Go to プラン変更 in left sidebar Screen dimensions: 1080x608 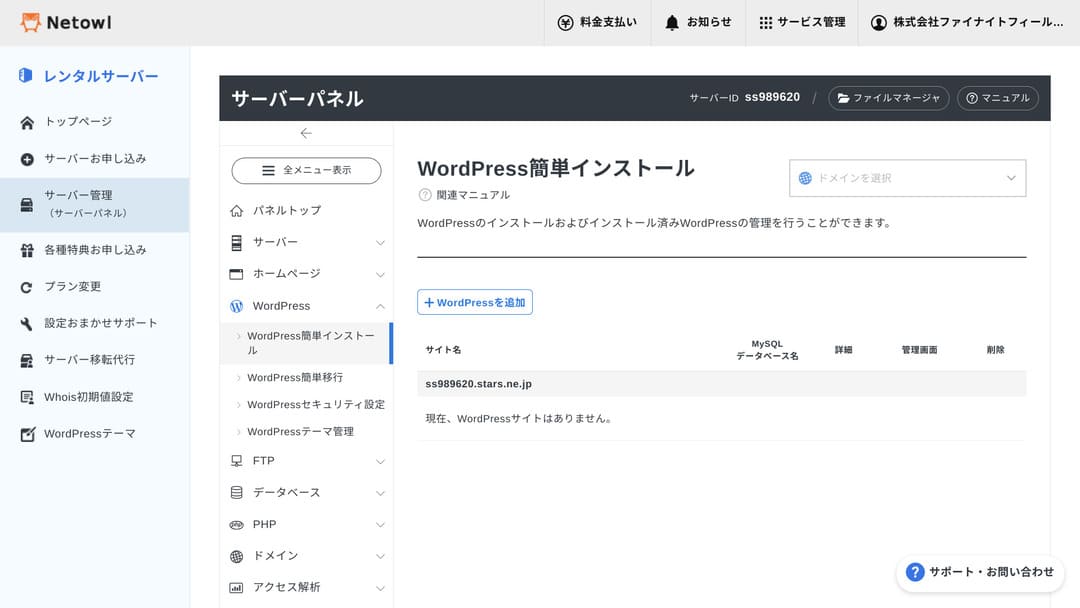(x=72, y=286)
